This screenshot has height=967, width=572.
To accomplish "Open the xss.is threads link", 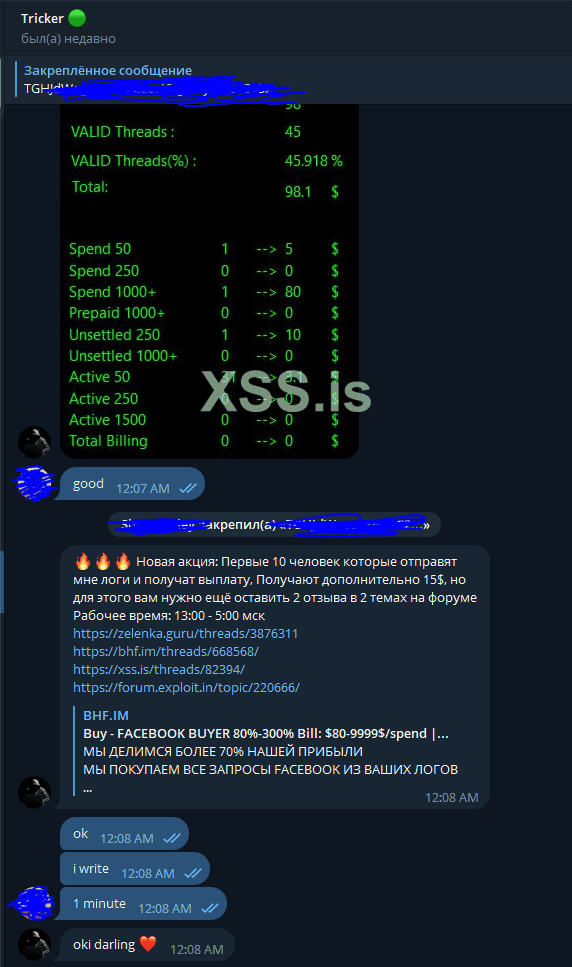I will (x=159, y=669).
